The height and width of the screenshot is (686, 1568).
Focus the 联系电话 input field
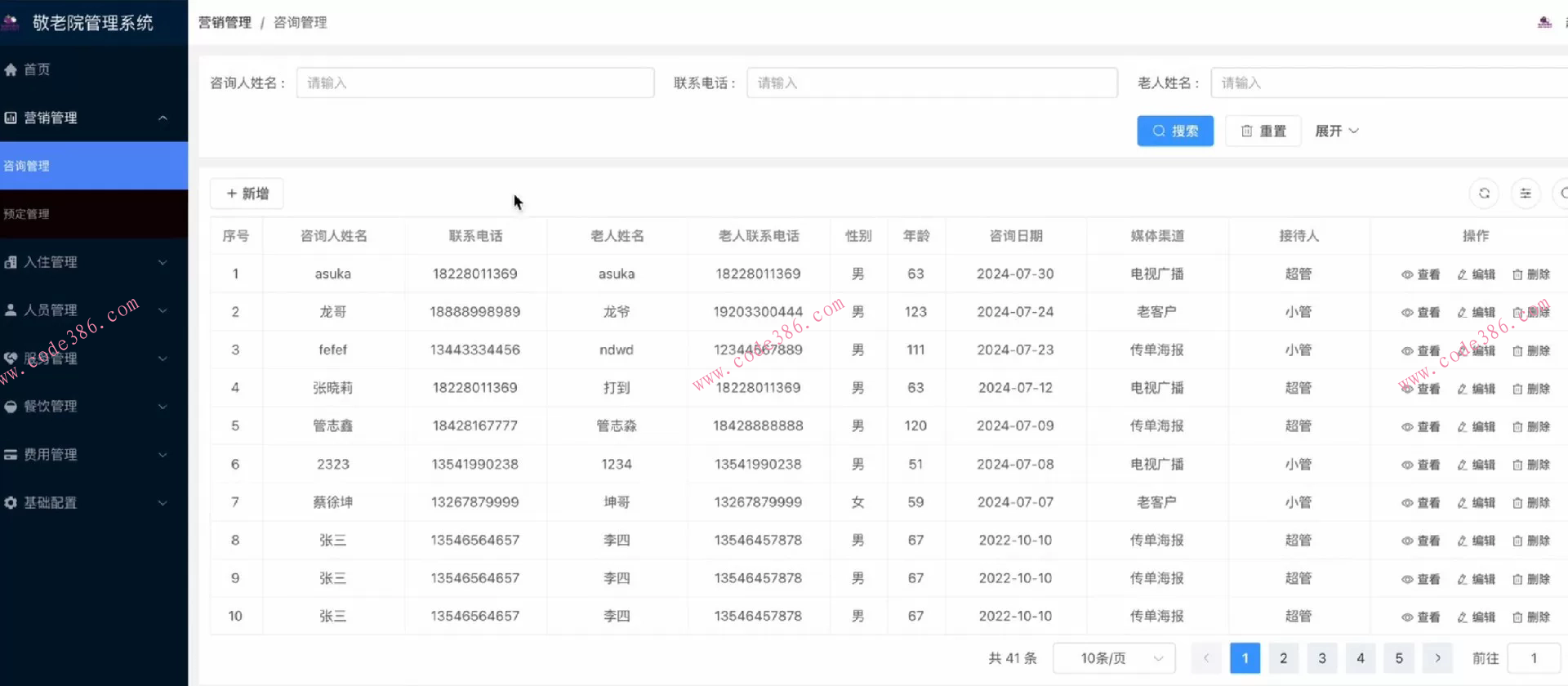tap(932, 82)
